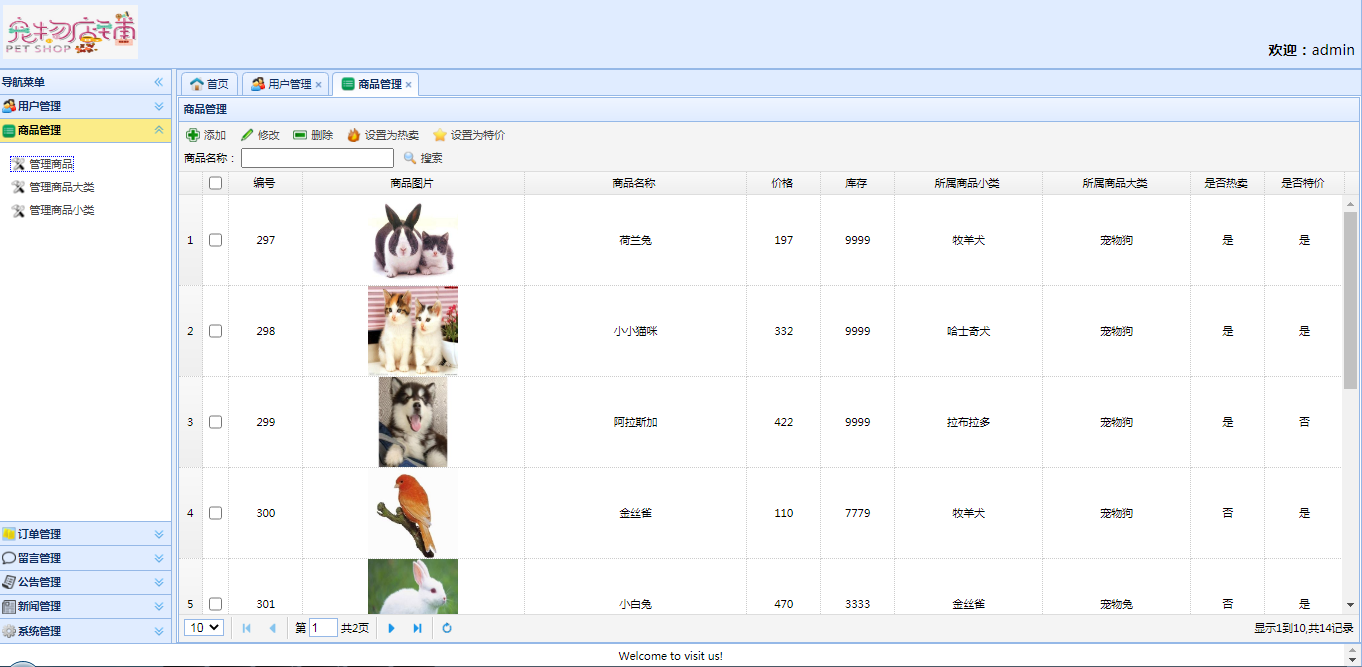Select the checkbox for product 299
Image resolution: width=1362 pixels, height=667 pixels.
click(215, 422)
